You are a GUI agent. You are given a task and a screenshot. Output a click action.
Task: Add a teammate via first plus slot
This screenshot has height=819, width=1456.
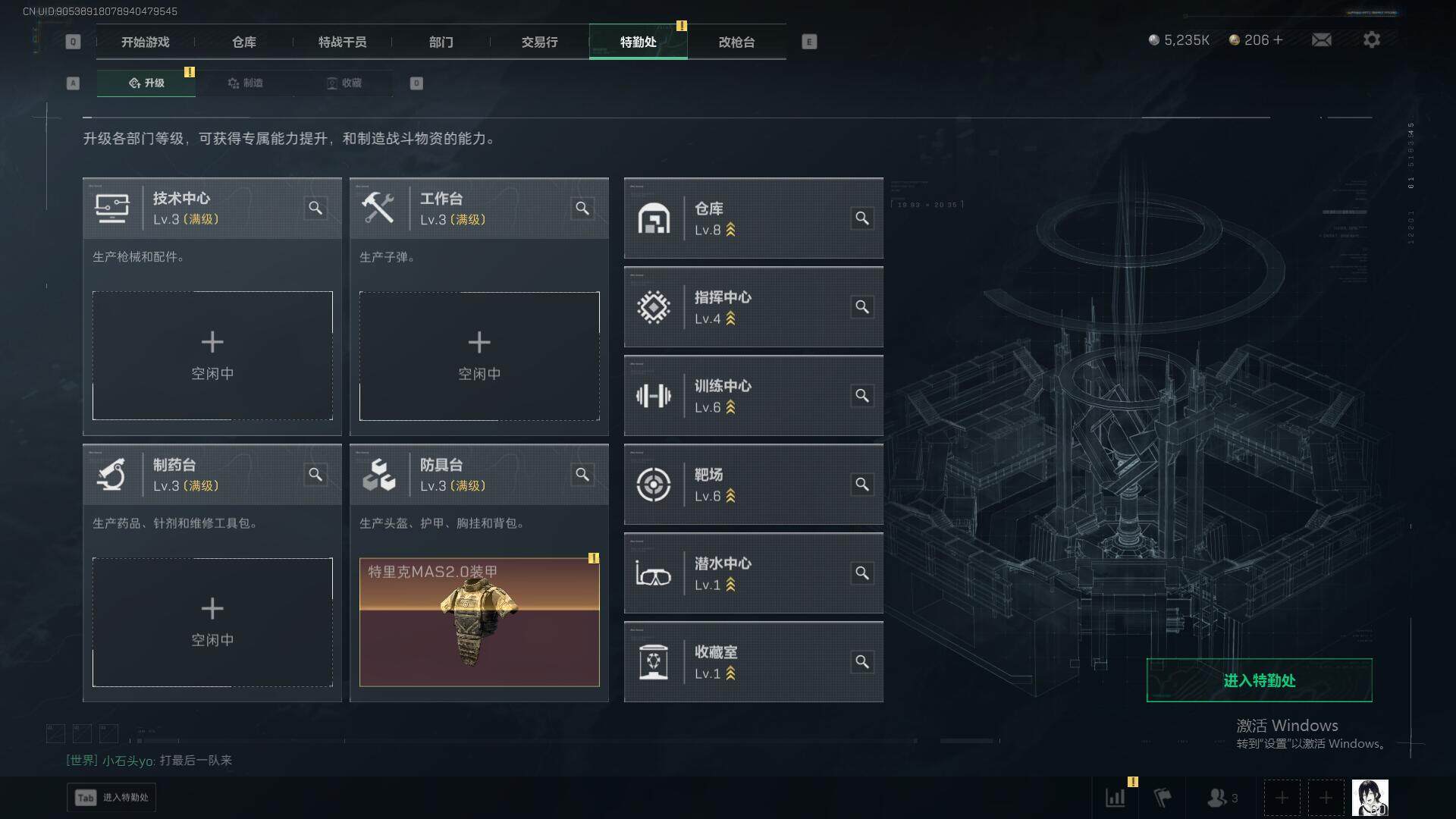tap(1282, 798)
